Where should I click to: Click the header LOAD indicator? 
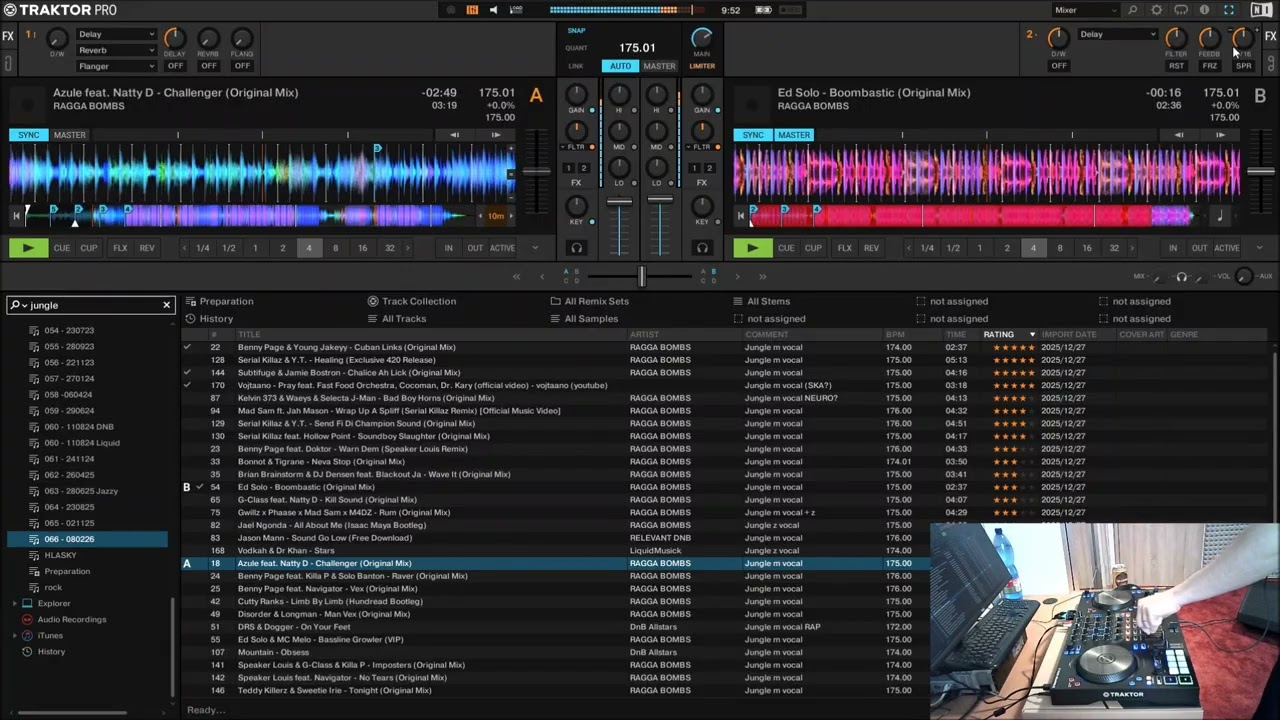[516, 10]
